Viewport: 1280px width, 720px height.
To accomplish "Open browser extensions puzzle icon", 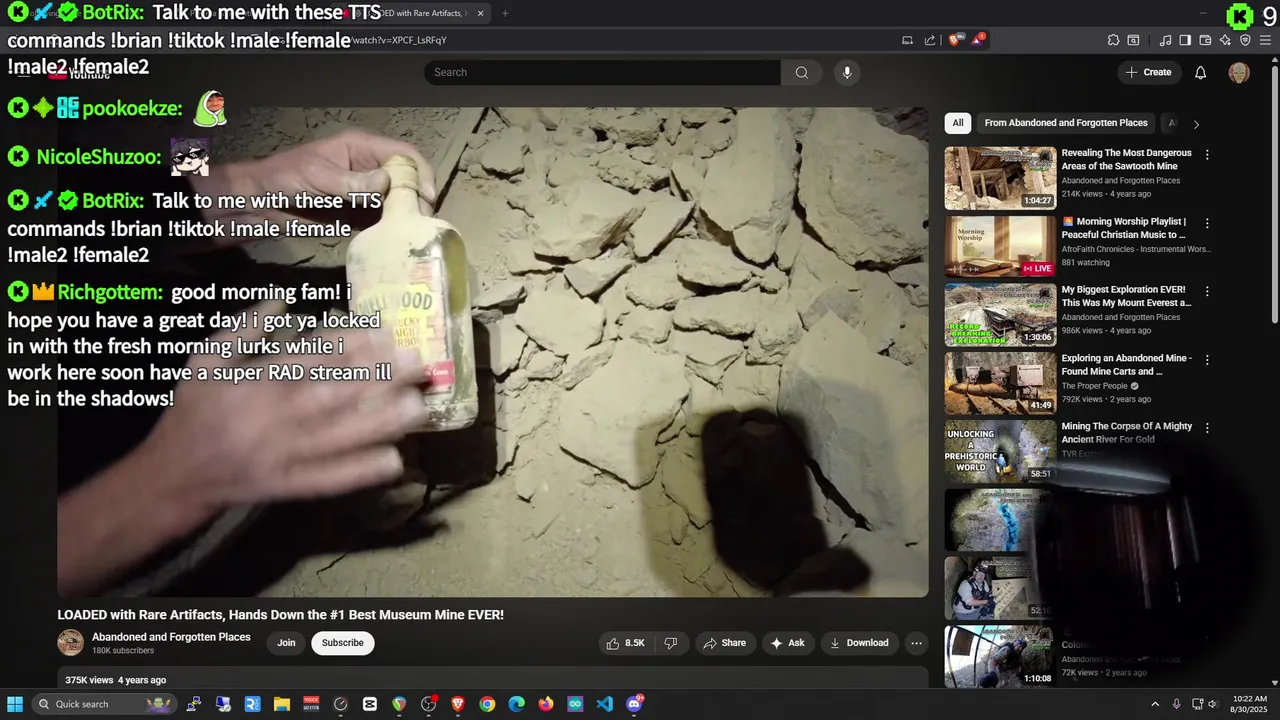I will (x=1113, y=40).
